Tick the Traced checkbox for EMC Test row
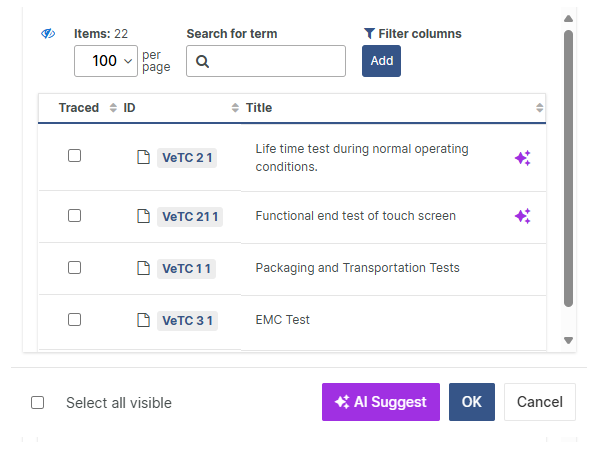Screen dimensions: 600x450 74,320
